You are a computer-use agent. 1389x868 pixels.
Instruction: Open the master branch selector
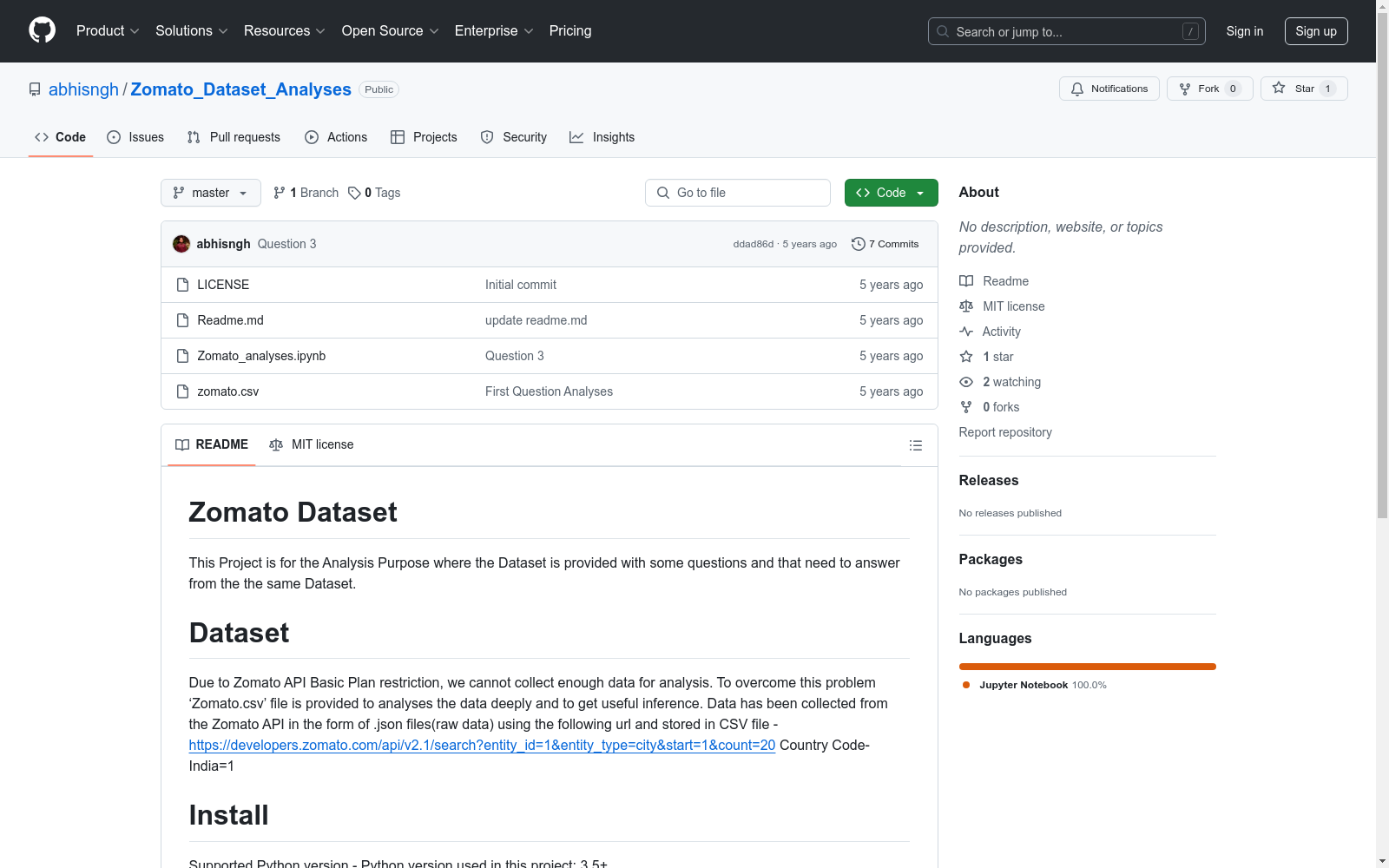click(211, 193)
